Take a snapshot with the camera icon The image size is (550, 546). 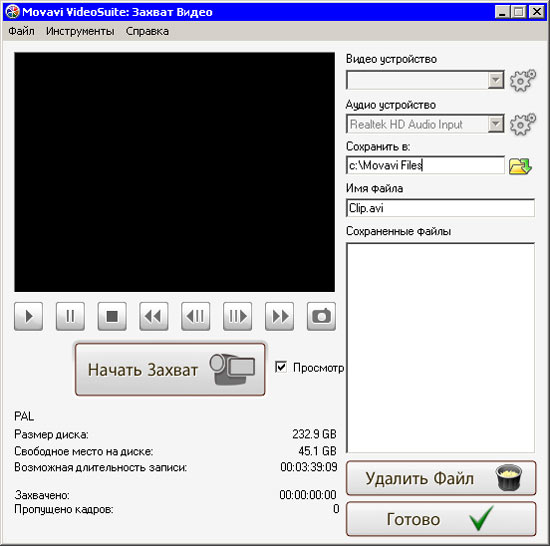[321, 316]
